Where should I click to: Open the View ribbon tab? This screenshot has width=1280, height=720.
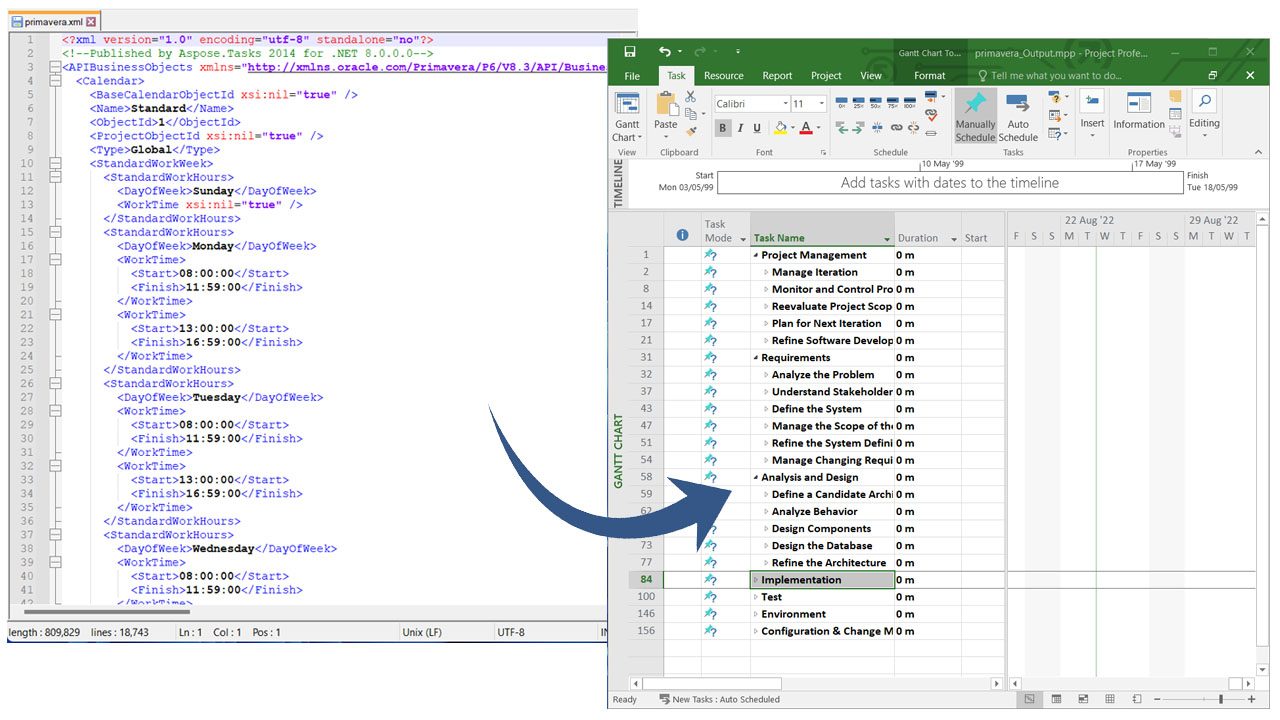[871, 75]
